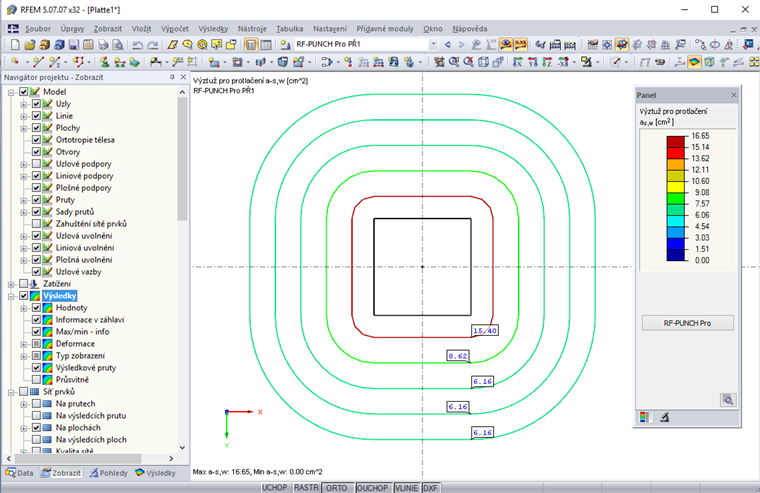Click the dark blue legend swatch
Image resolution: width=760 pixels, height=493 pixels.
[x=676, y=254]
